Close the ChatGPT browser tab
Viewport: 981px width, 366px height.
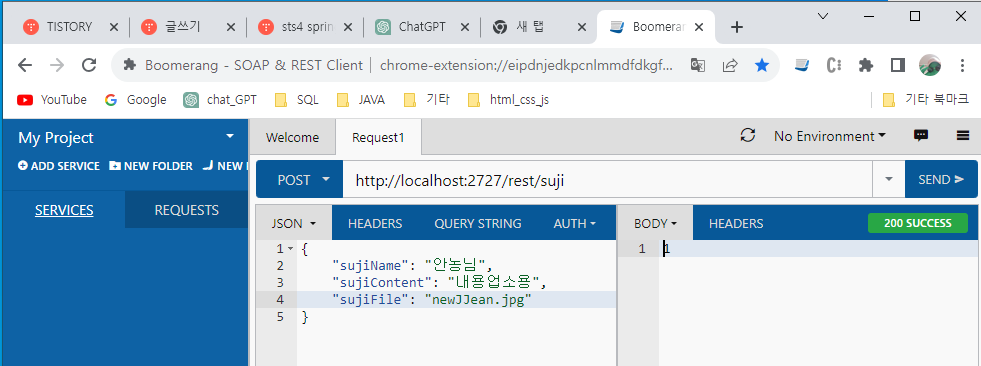tap(464, 27)
